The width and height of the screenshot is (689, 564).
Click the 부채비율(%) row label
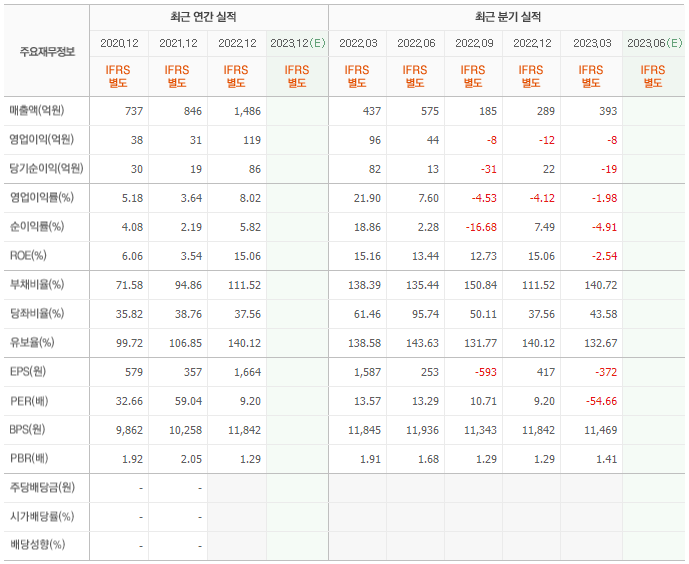click(37, 284)
